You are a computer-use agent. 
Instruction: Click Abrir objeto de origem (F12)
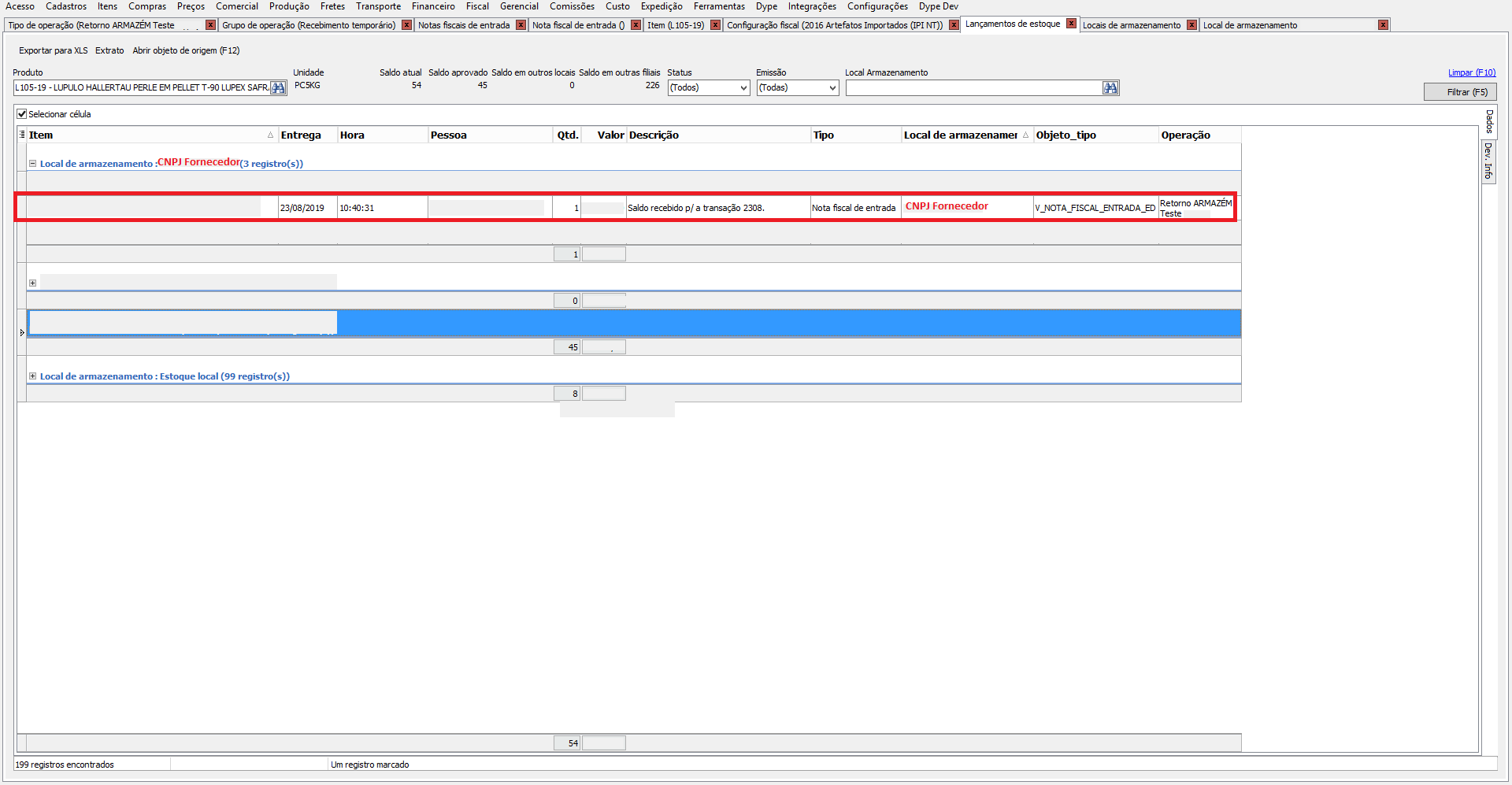coord(186,50)
